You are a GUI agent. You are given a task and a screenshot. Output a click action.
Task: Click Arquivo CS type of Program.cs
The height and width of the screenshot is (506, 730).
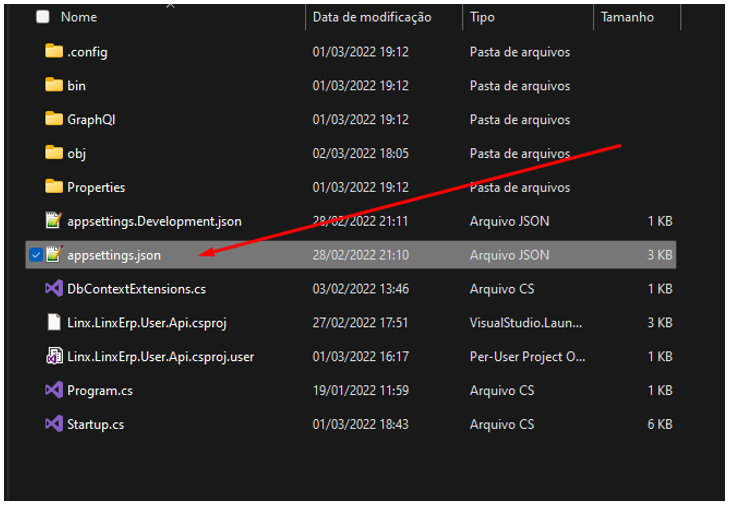tap(502, 391)
